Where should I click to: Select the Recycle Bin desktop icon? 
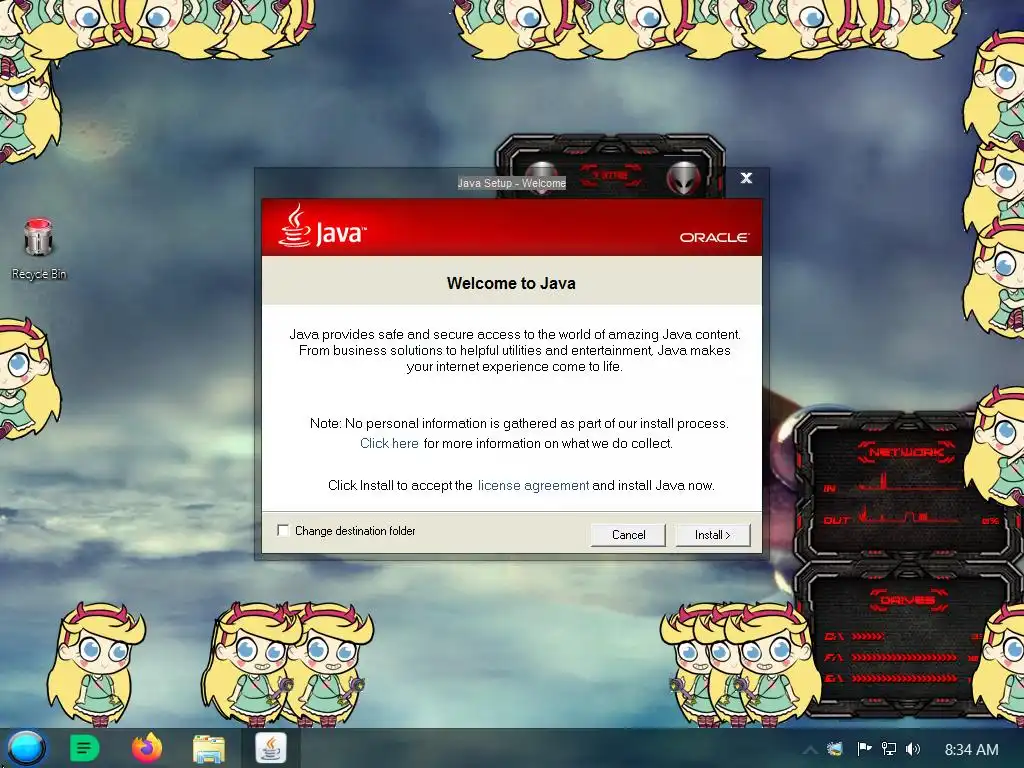click(x=39, y=249)
